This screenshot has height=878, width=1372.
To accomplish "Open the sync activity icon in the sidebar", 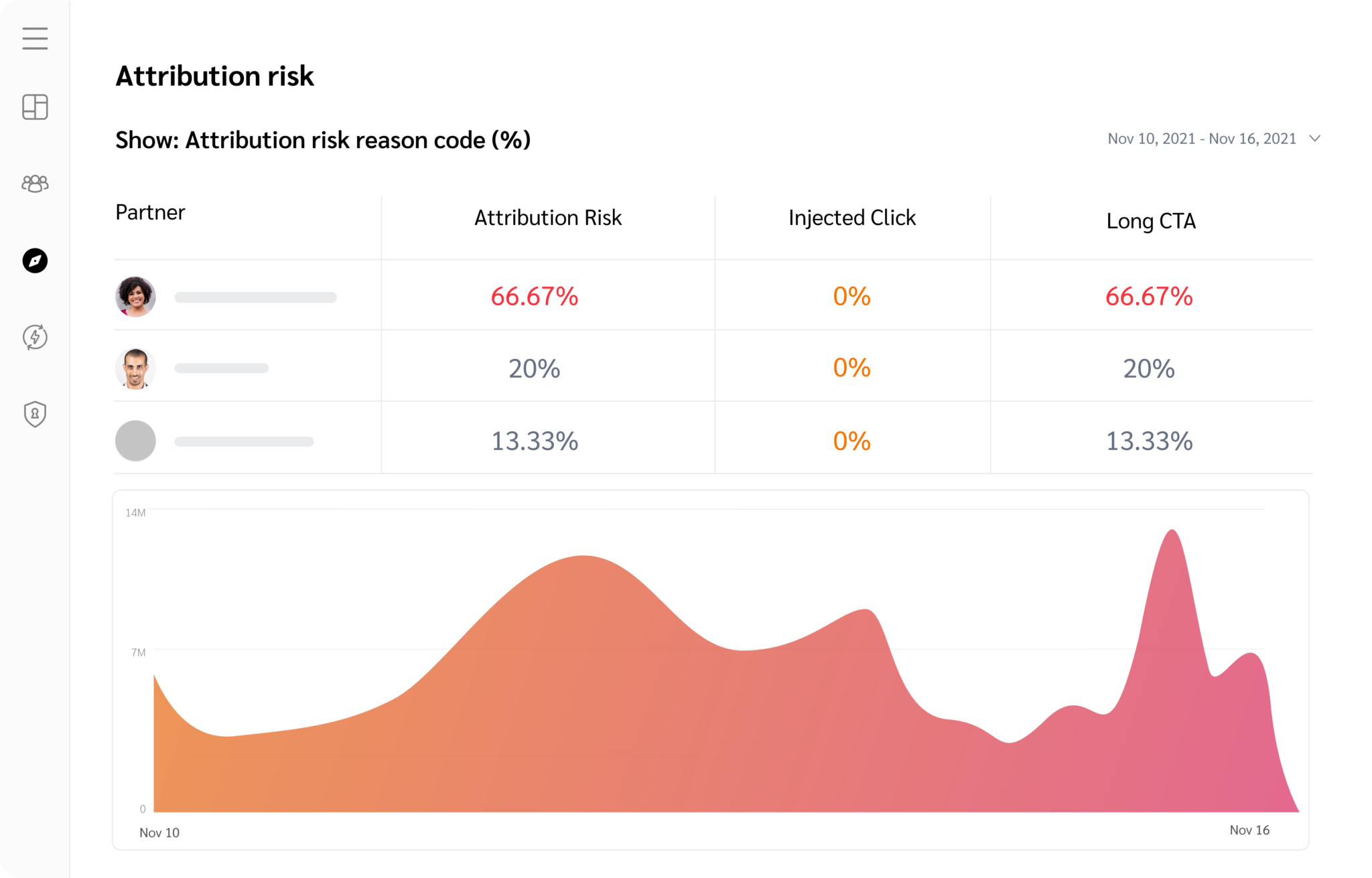I will point(35,338).
